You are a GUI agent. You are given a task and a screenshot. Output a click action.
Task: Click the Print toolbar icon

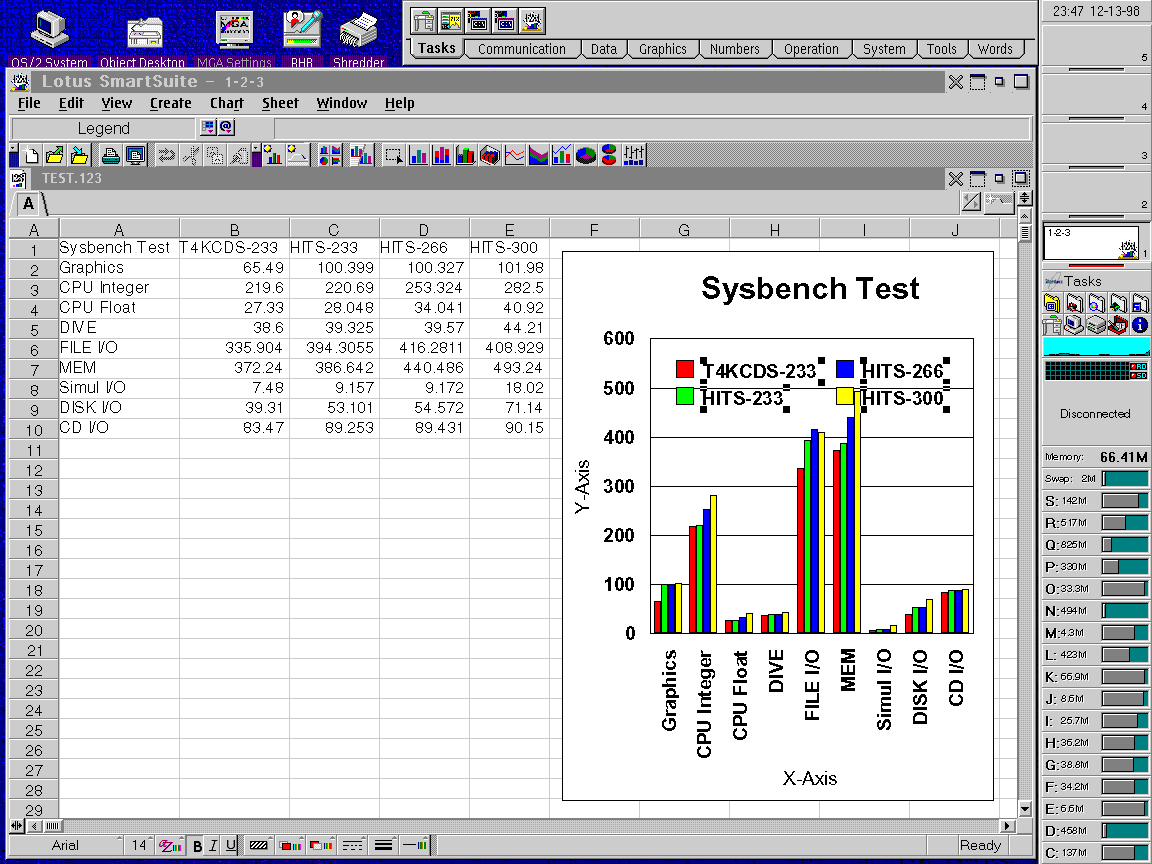pos(111,155)
